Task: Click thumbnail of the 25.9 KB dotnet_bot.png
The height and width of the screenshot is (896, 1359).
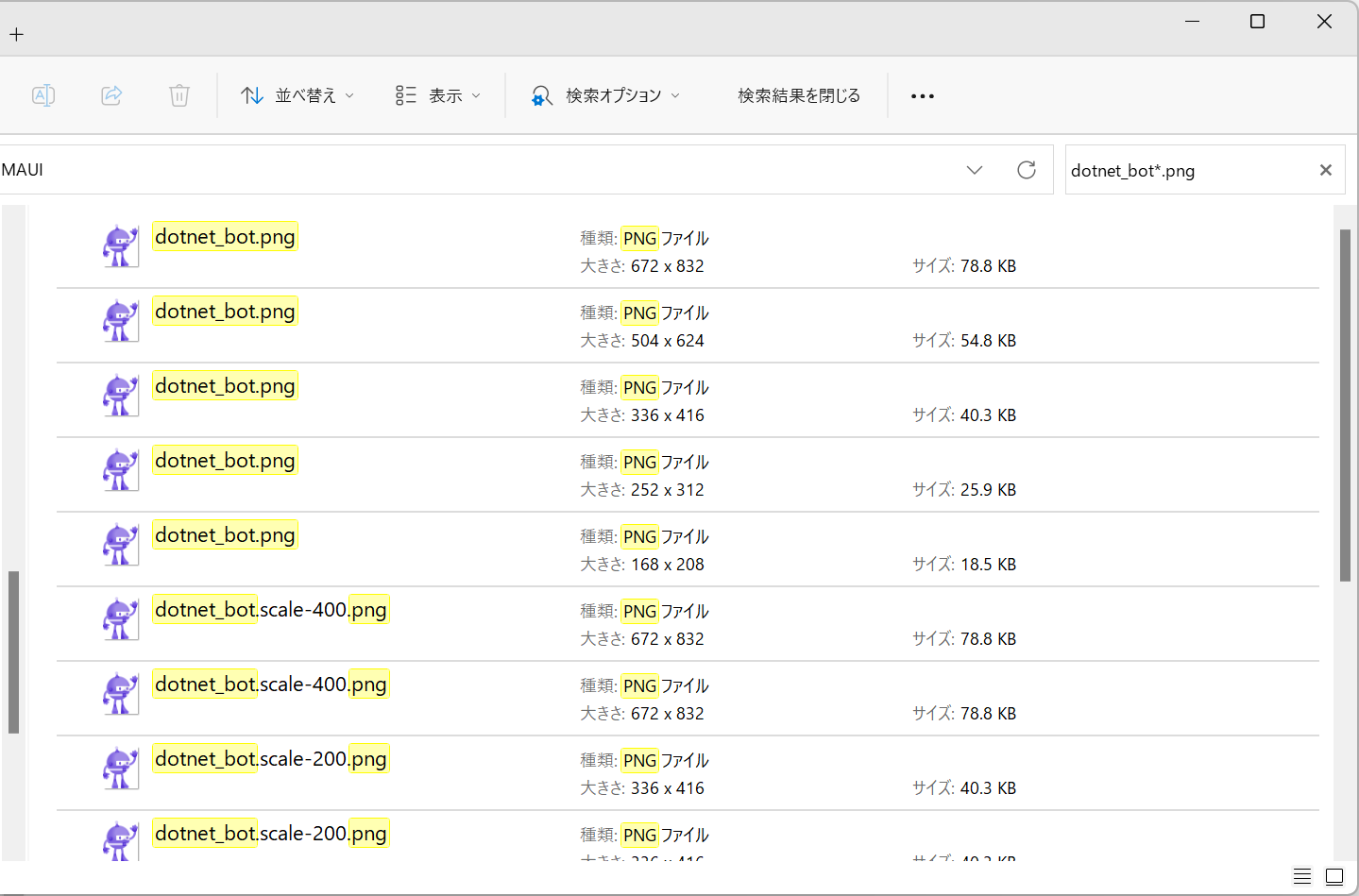Action: pos(121,470)
